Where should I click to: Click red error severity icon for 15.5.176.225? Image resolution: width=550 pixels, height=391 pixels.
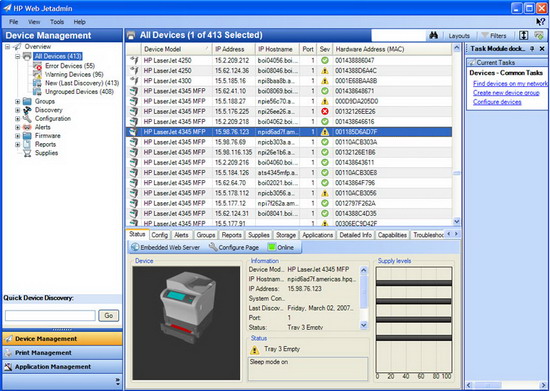pyautogui.click(x=325, y=112)
